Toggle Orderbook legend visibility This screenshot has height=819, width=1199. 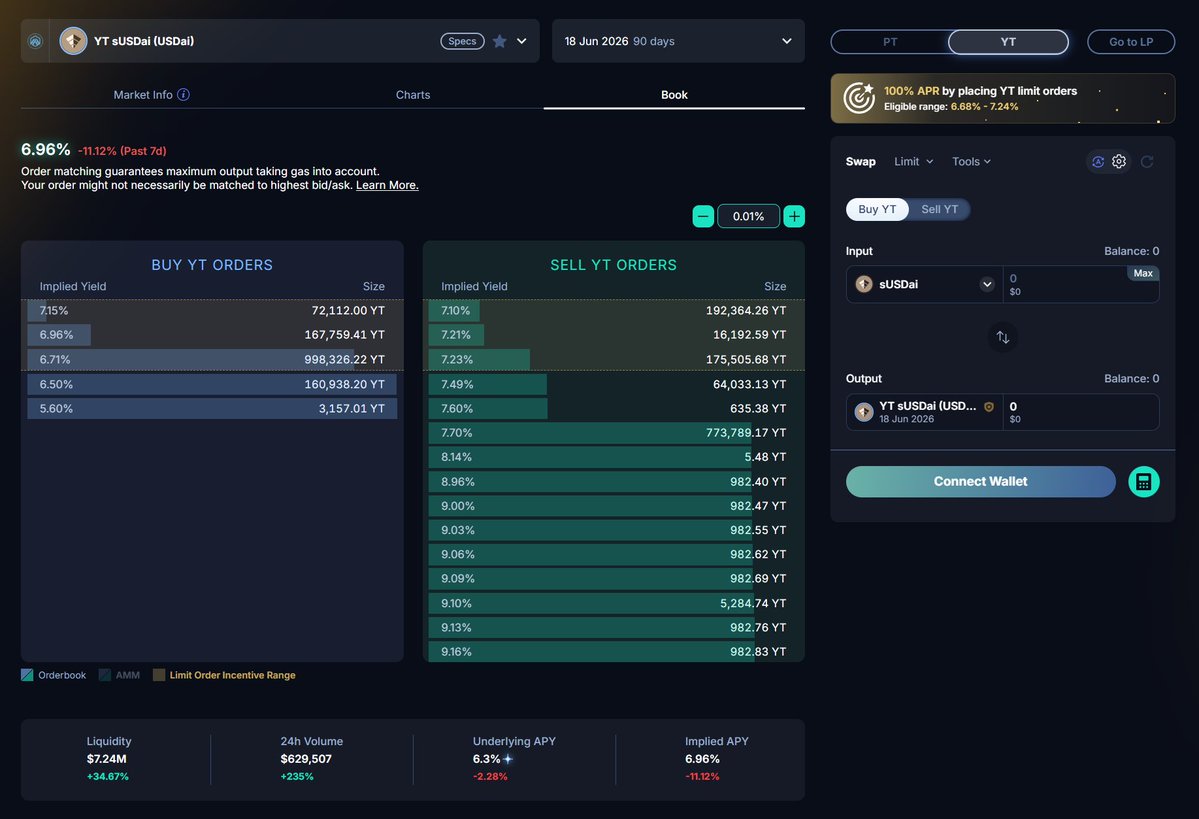[x=54, y=675]
